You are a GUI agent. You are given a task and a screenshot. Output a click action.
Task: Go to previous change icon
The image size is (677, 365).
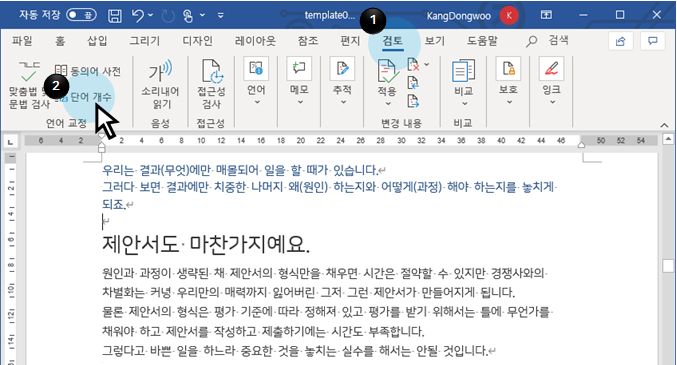point(413,83)
